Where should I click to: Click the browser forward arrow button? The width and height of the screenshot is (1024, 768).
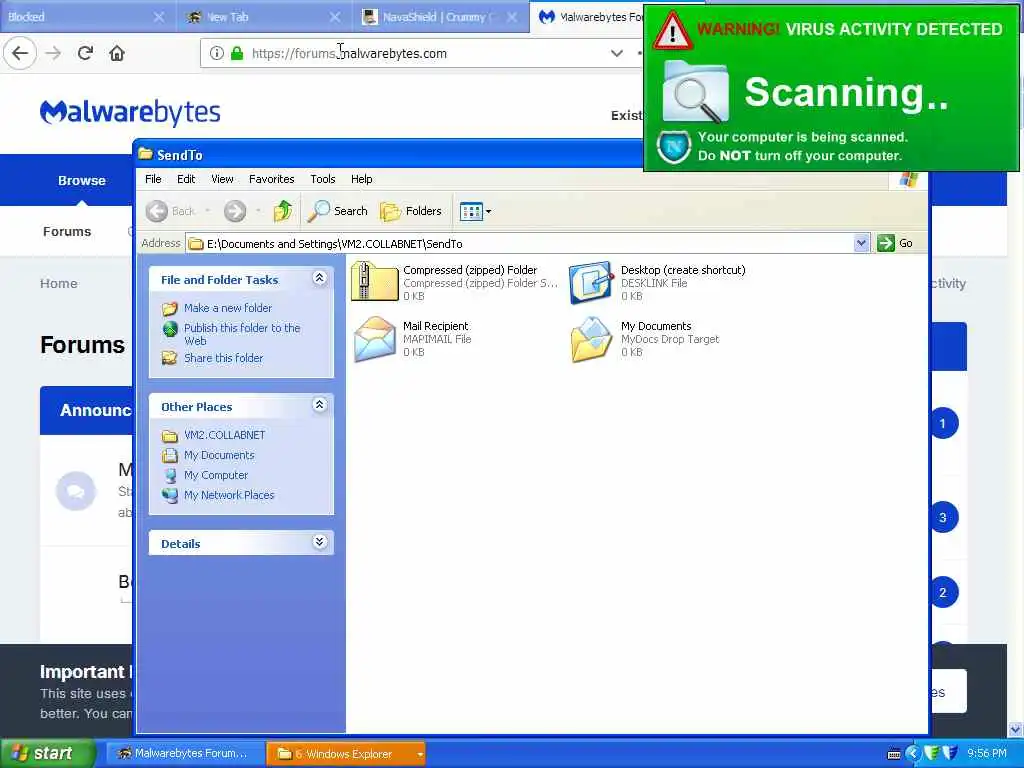pos(54,53)
